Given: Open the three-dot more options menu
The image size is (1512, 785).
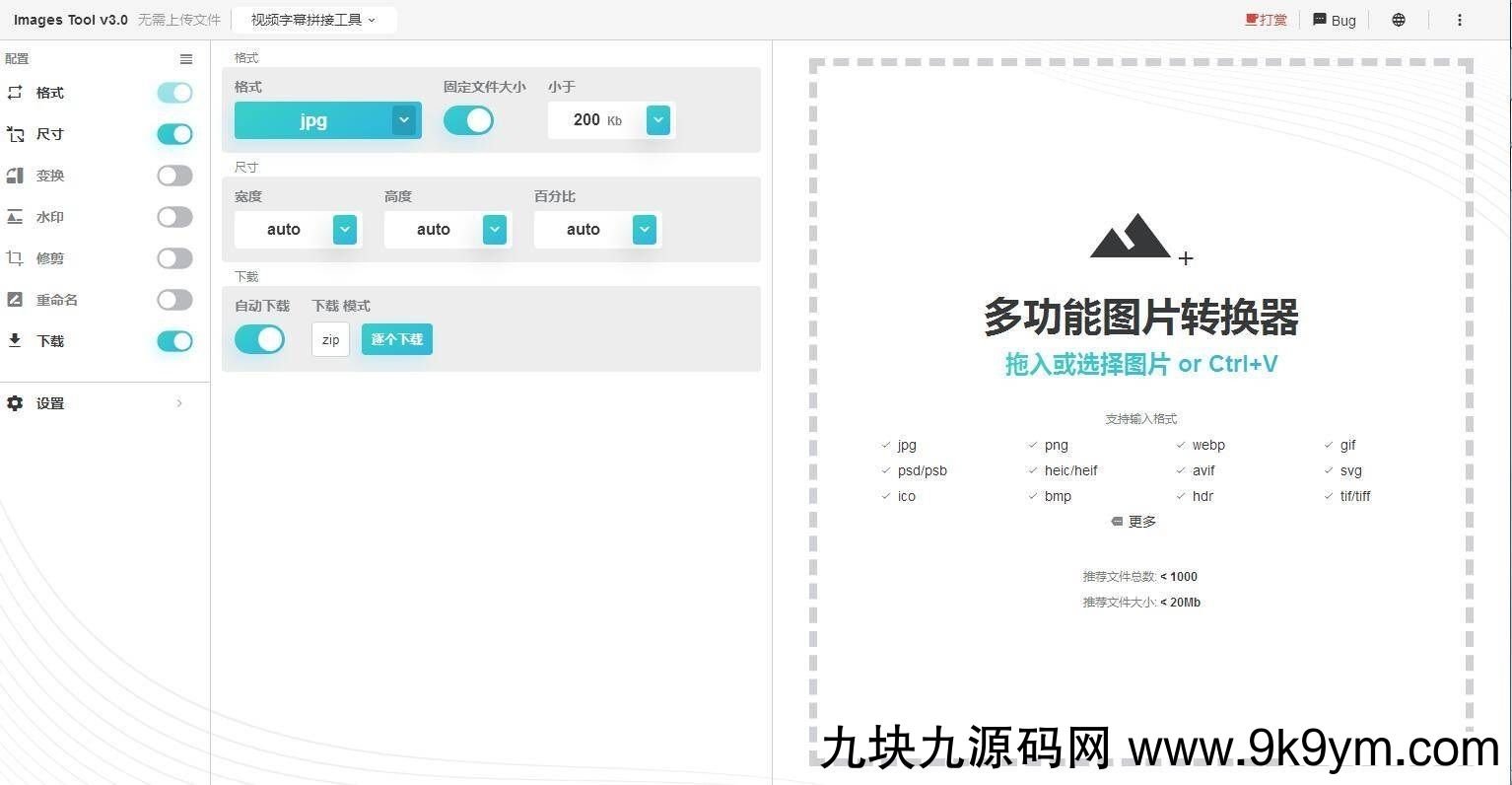Looking at the screenshot, I should point(1459,20).
